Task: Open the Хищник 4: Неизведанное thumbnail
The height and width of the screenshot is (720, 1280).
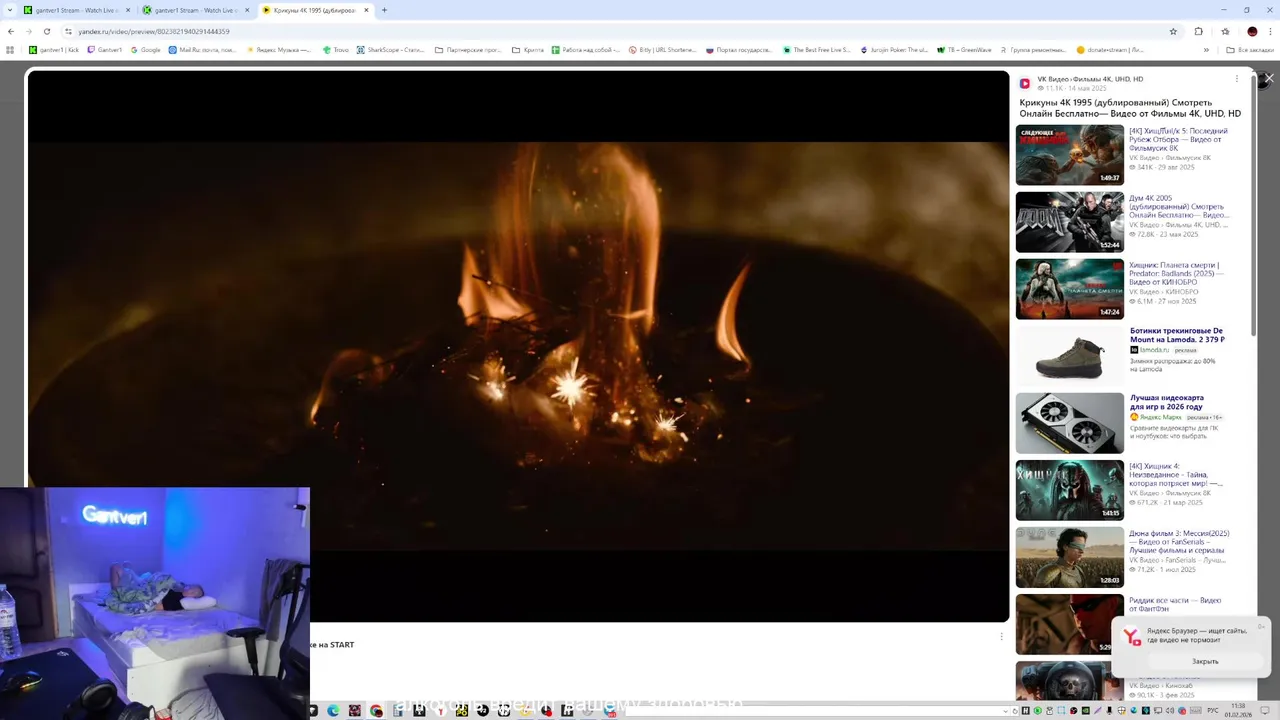Action: [1070, 490]
